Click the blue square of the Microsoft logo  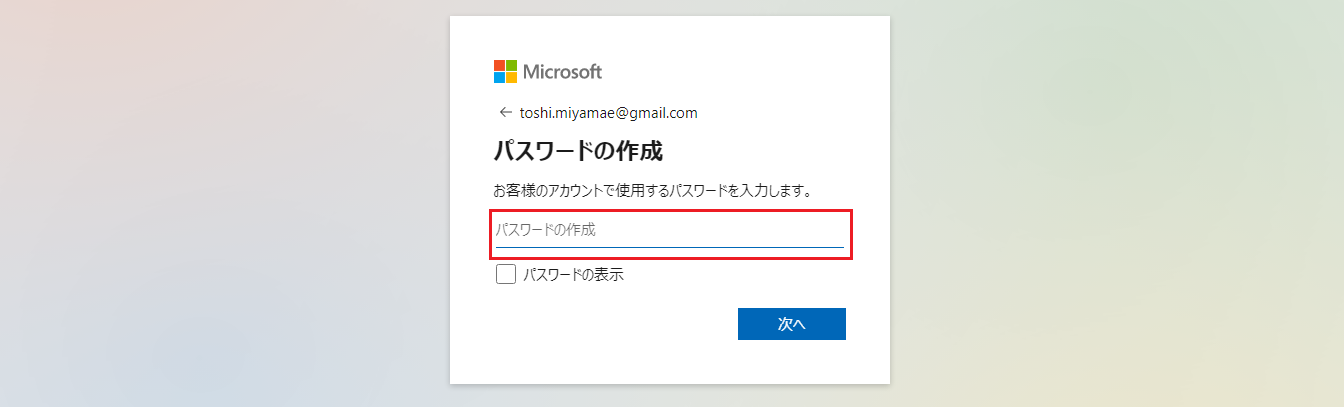pos(499,77)
